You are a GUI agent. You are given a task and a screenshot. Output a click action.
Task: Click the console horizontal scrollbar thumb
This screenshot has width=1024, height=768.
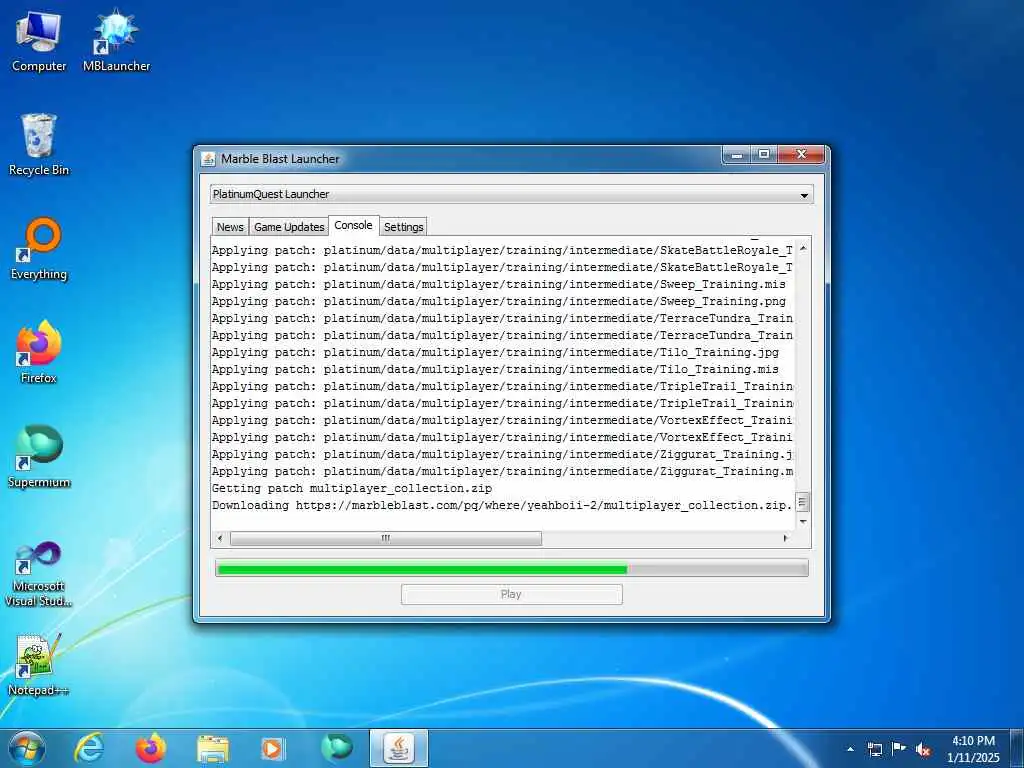point(385,538)
